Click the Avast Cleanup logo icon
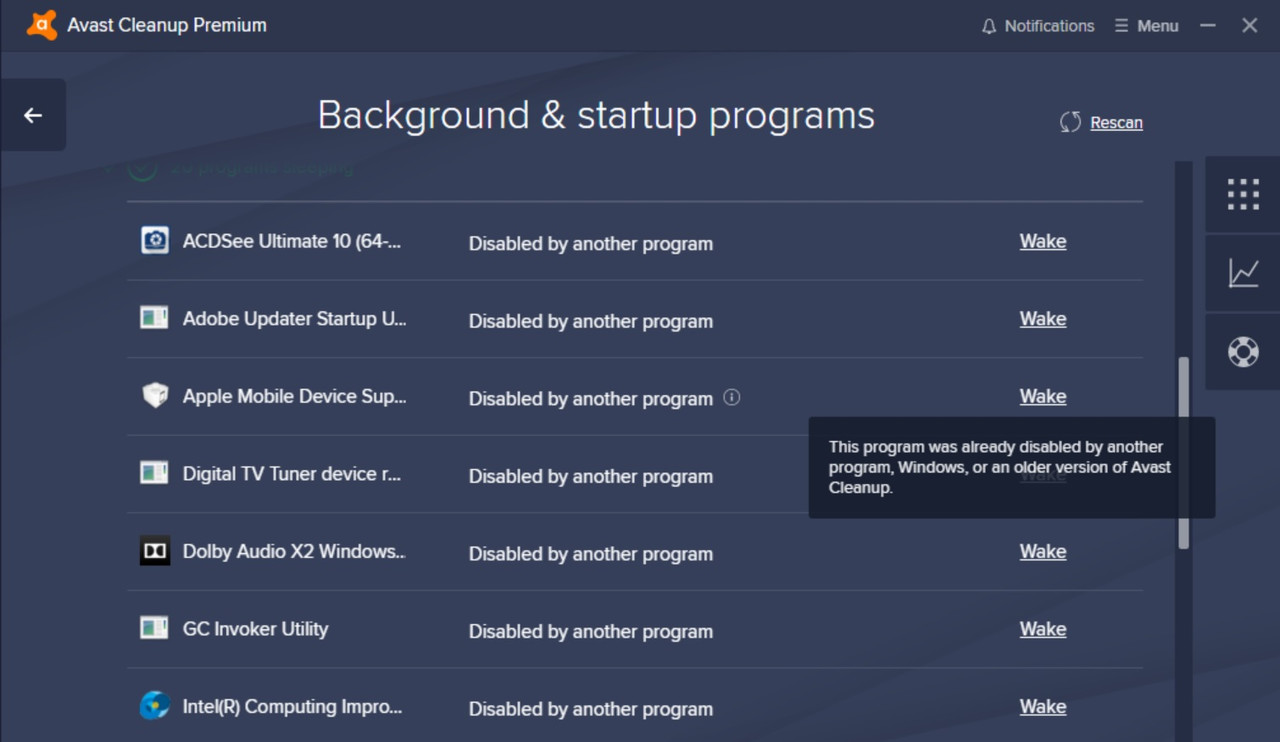This screenshot has width=1280, height=742. coord(42,25)
